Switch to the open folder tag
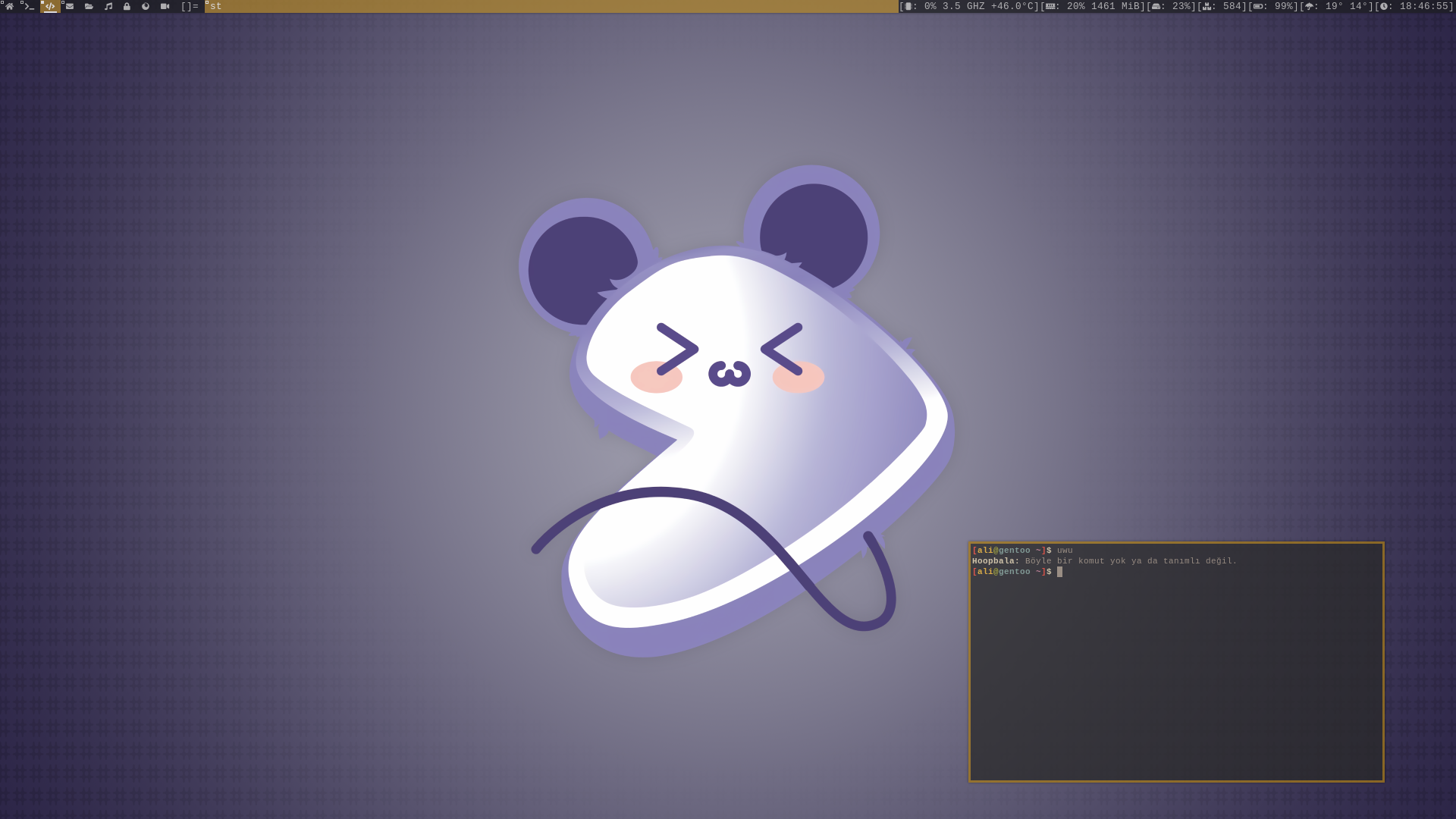This screenshot has height=819, width=1456. pos(89,6)
